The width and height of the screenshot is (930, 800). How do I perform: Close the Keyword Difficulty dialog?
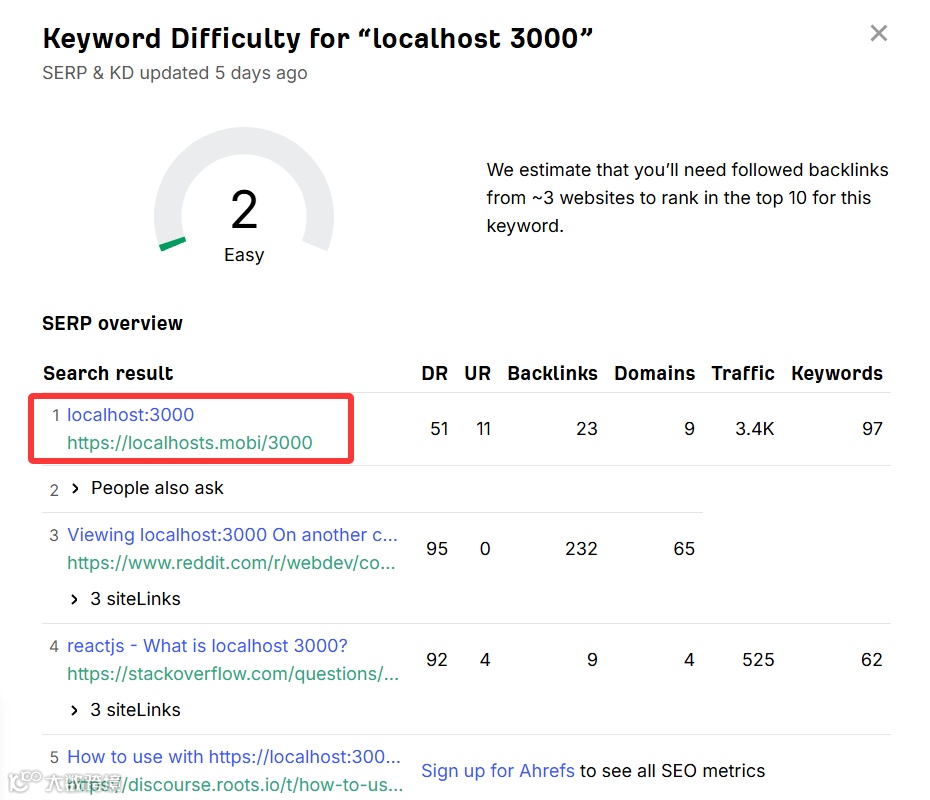pos(879,34)
